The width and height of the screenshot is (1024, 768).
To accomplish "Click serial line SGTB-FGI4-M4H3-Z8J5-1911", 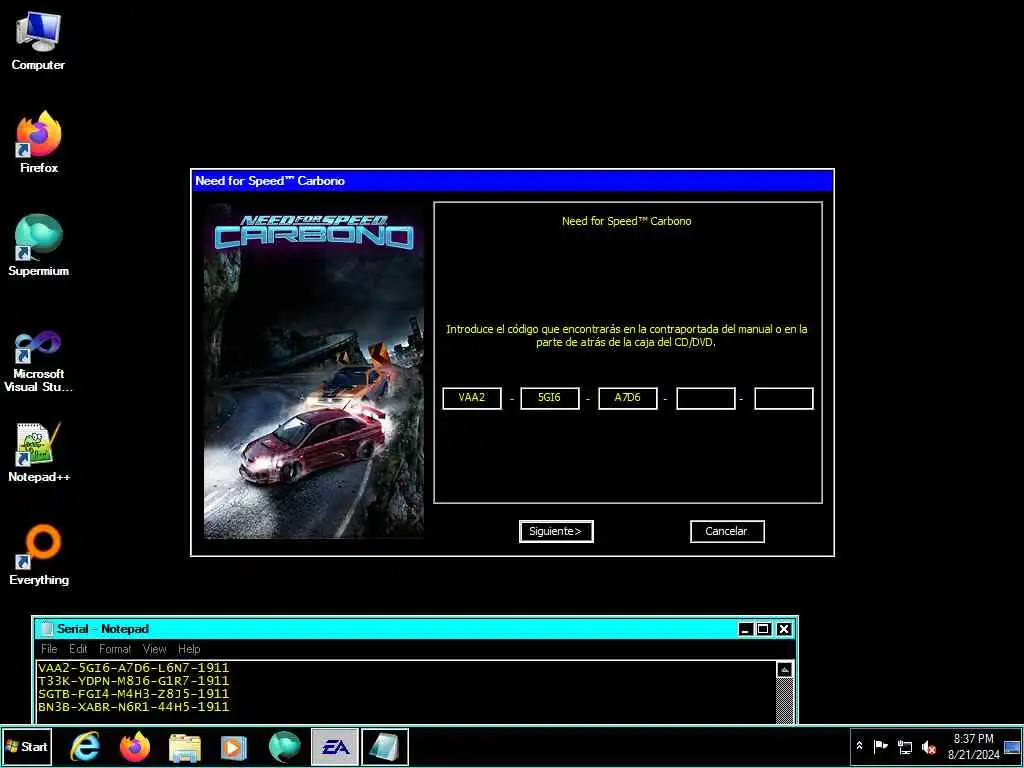I will point(134,694).
